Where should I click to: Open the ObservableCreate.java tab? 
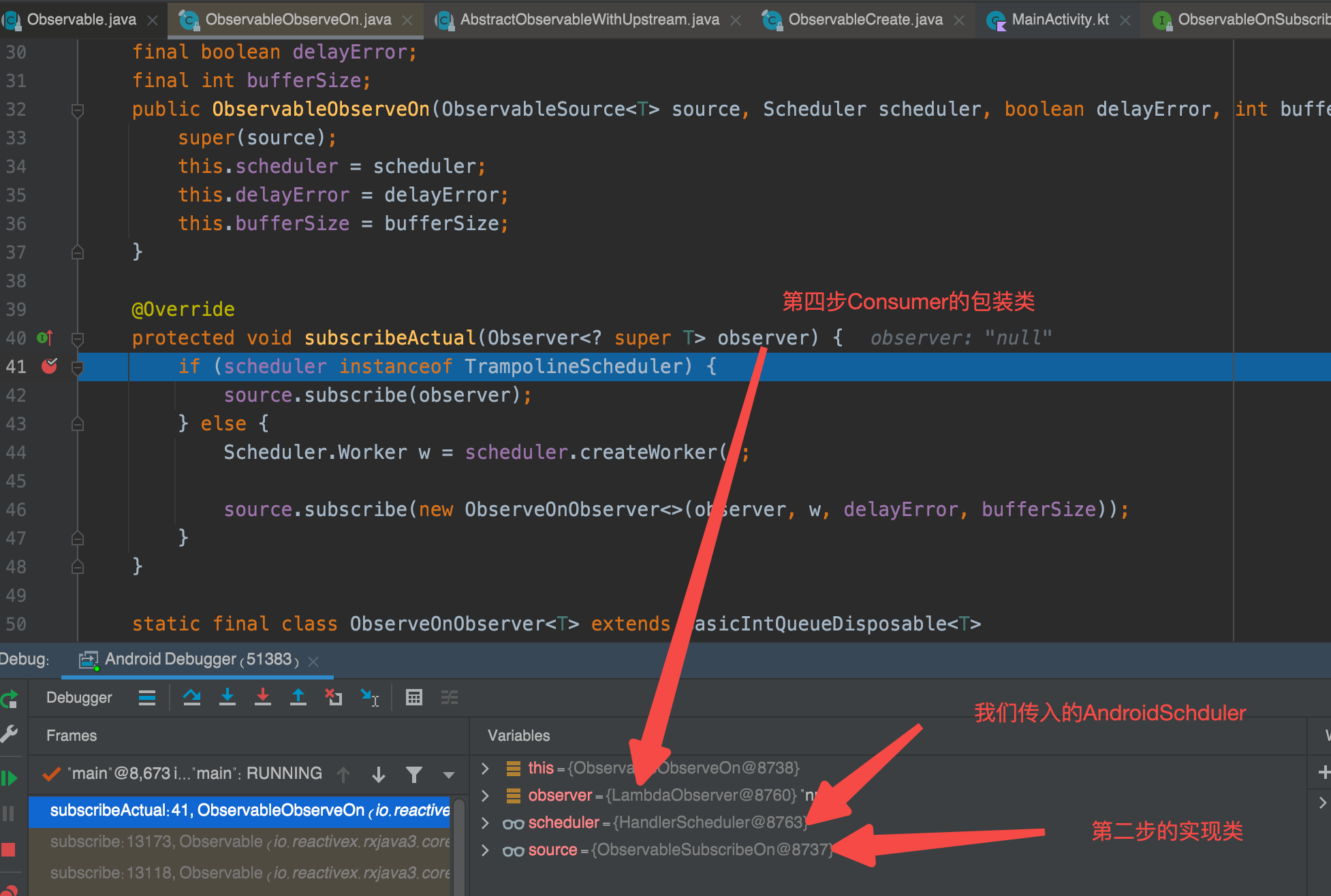[866, 19]
